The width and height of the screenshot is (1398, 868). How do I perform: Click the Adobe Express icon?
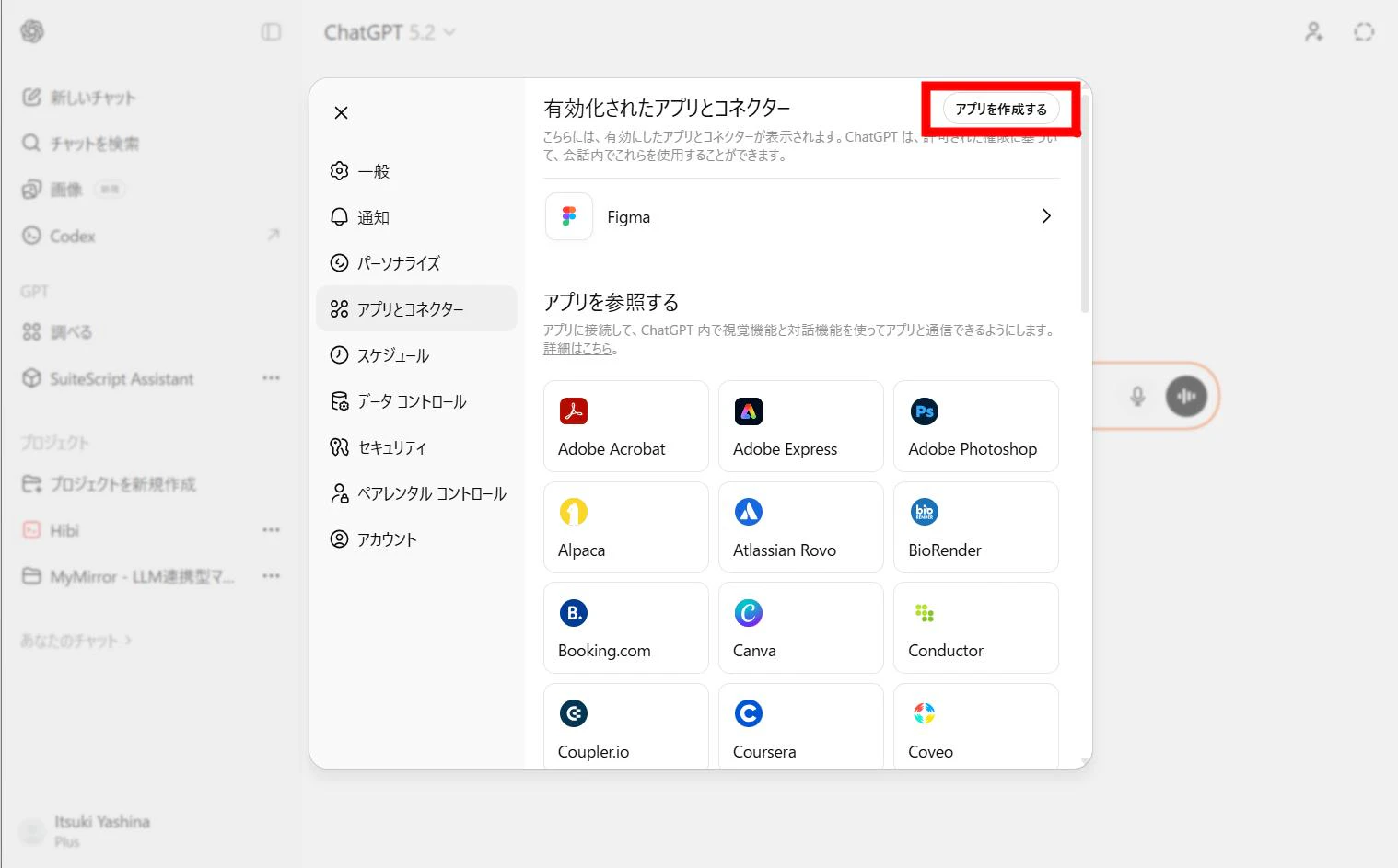(x=749, y=411)
